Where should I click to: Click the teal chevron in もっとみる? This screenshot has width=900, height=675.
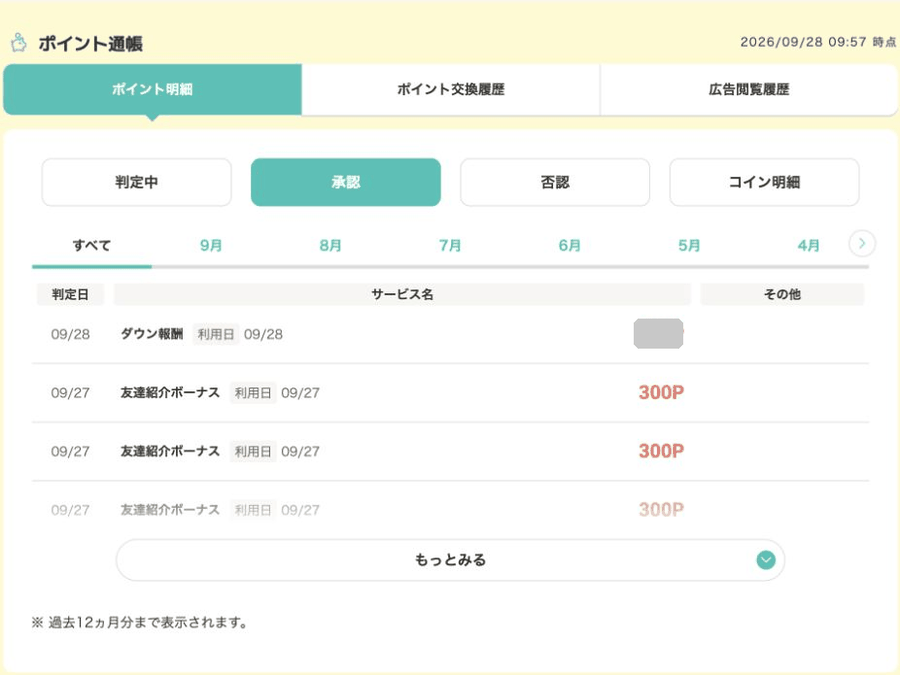[766, 560]
